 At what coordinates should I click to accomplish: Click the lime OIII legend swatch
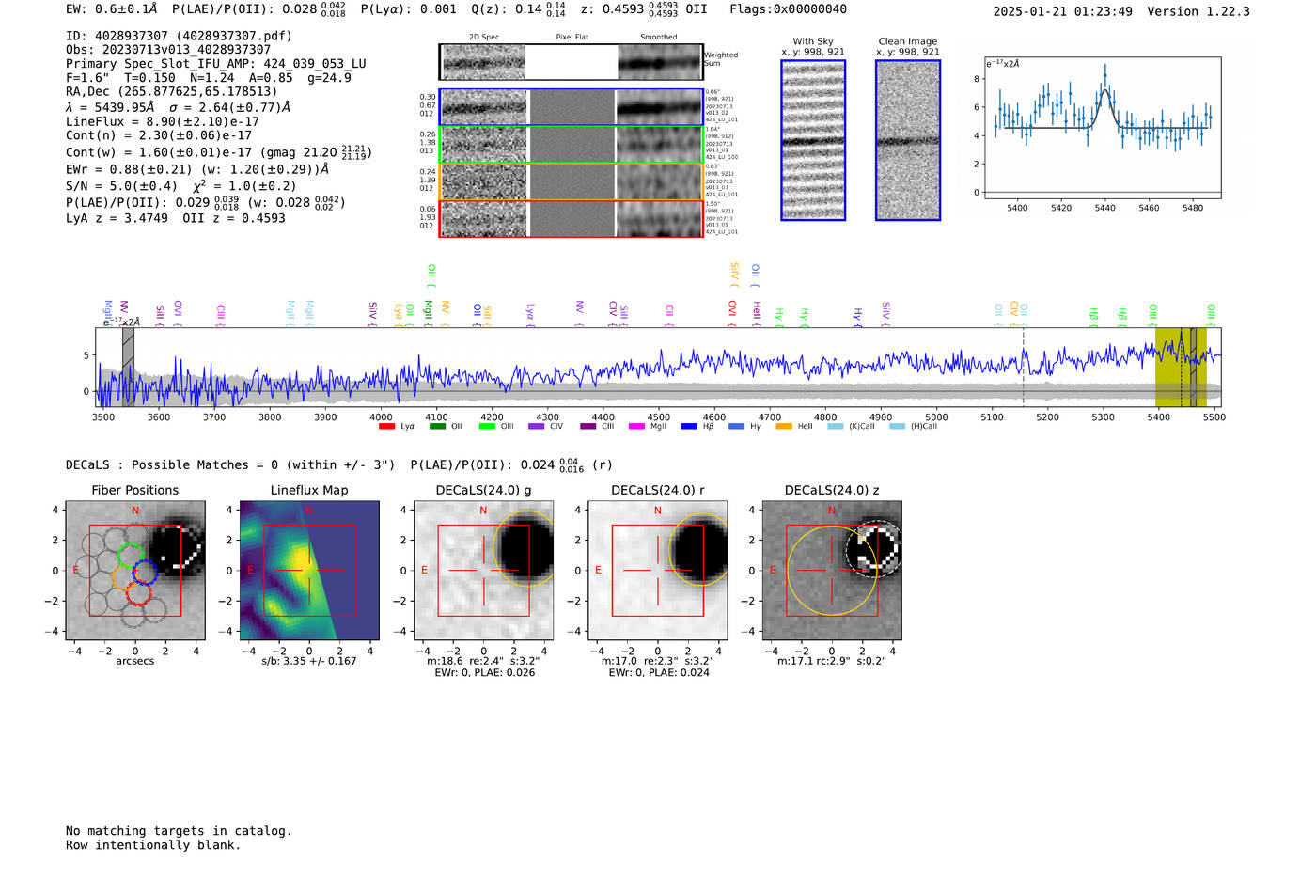tap(487, 427)
